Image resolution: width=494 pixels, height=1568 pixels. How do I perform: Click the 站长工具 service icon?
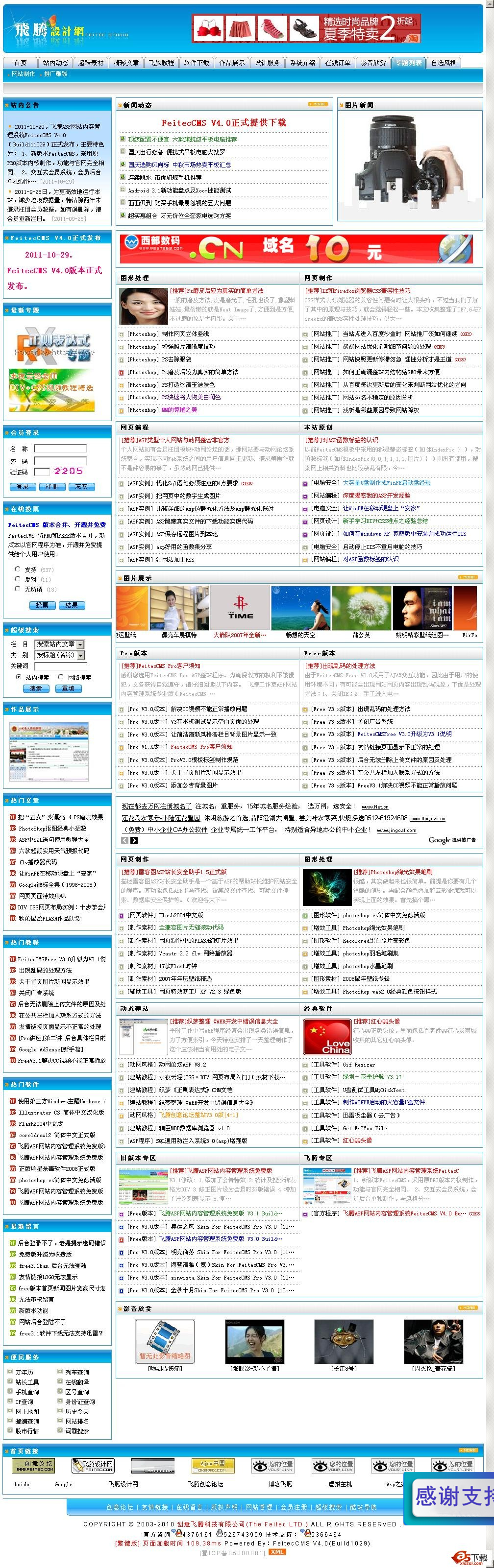10,1382
